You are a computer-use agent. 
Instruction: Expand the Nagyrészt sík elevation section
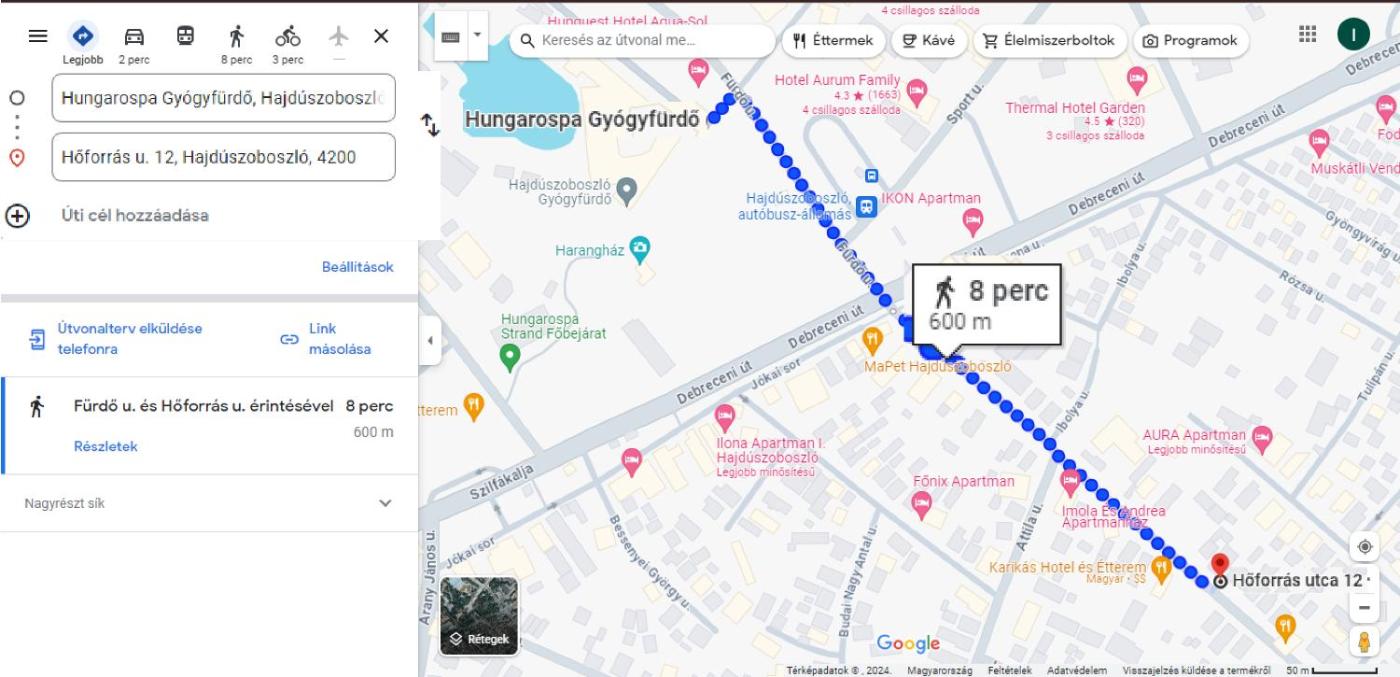(x=385, y=503)
